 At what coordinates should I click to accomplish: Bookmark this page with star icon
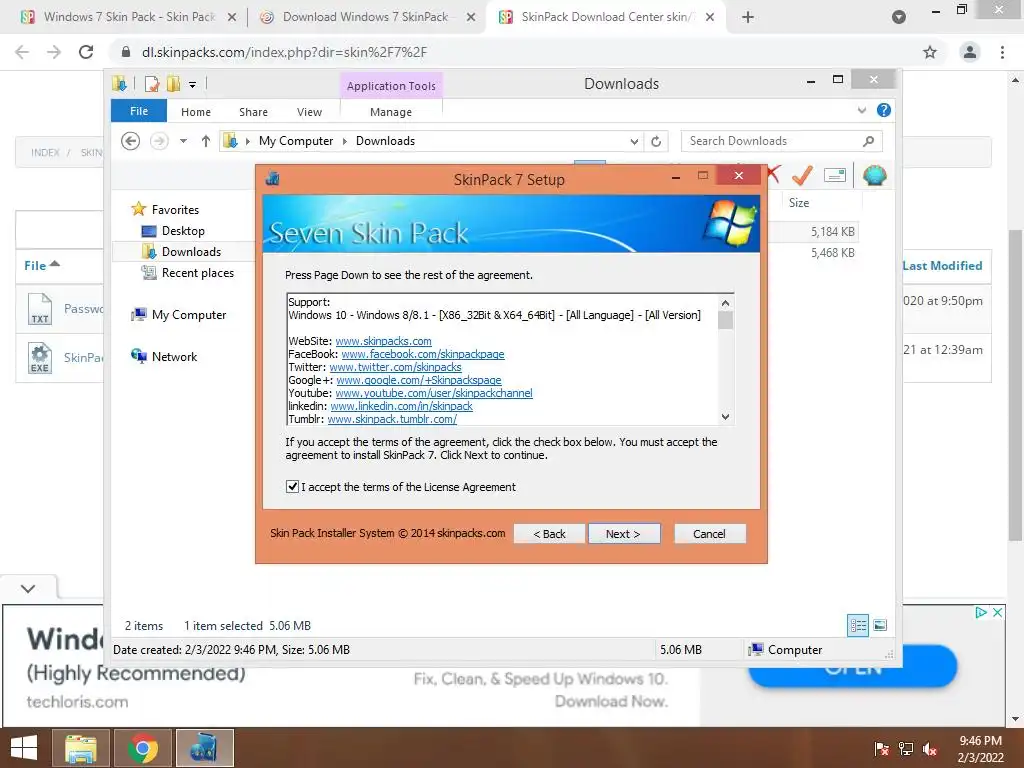click(930, 52)
